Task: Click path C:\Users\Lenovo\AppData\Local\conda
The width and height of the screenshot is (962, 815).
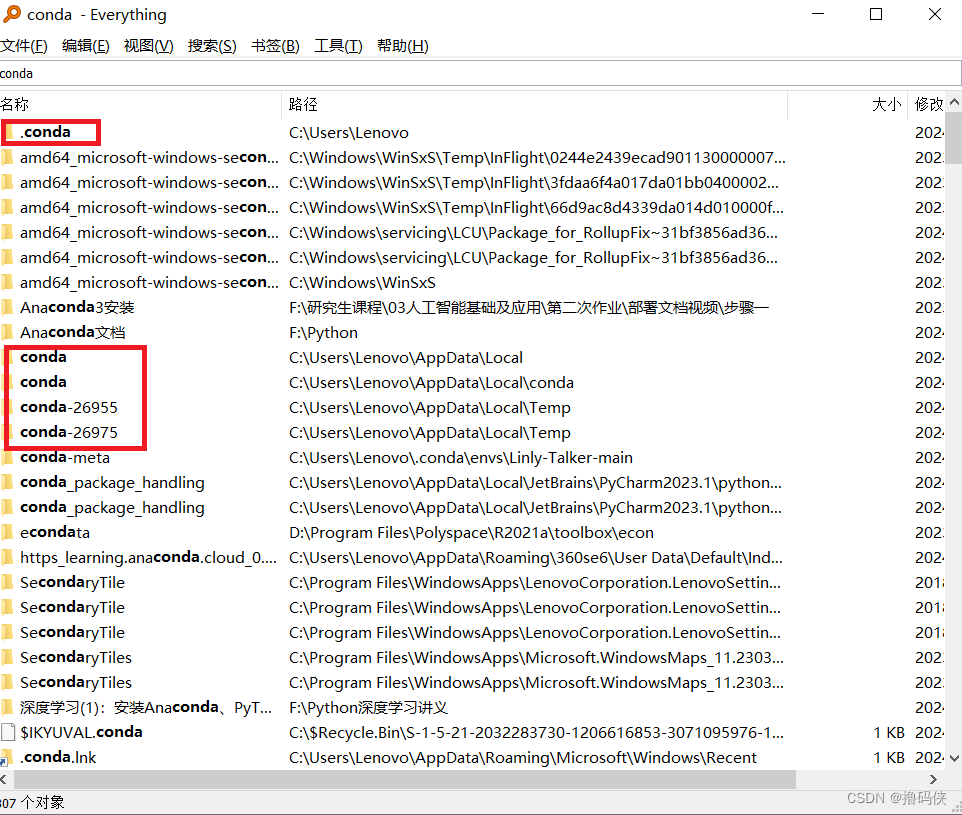Action: [x=431, y=382]
